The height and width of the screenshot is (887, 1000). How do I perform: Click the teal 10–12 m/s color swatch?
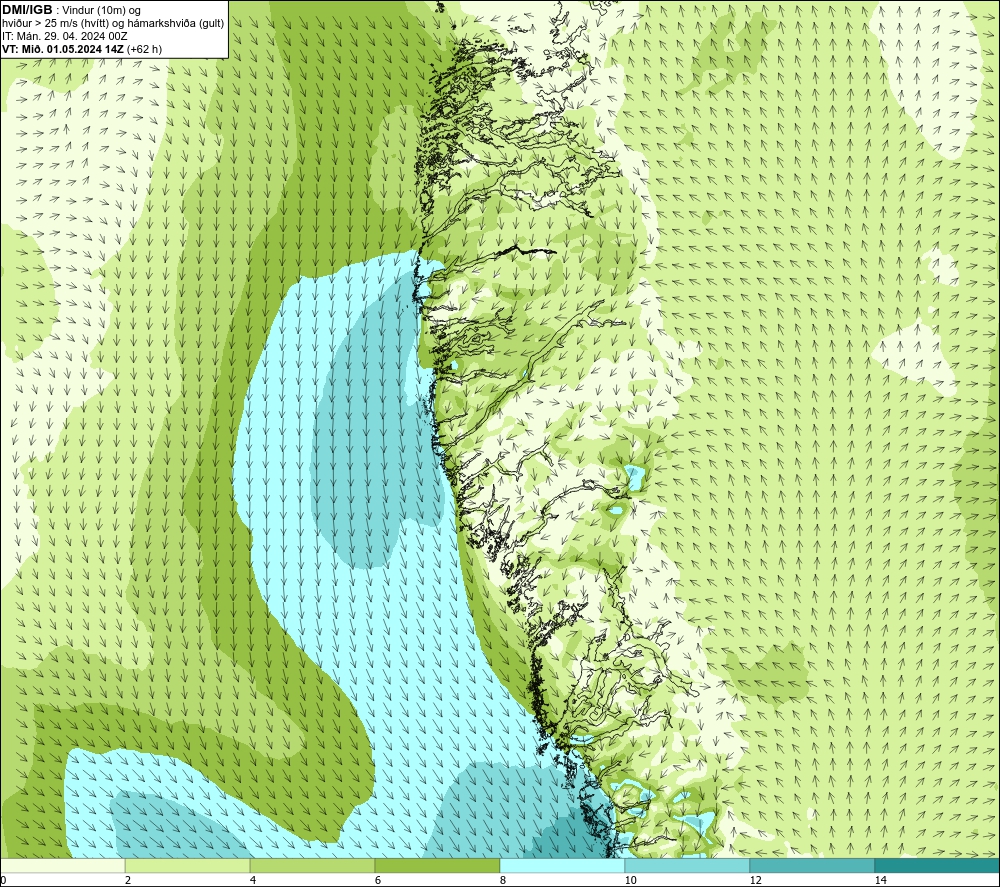688,865
